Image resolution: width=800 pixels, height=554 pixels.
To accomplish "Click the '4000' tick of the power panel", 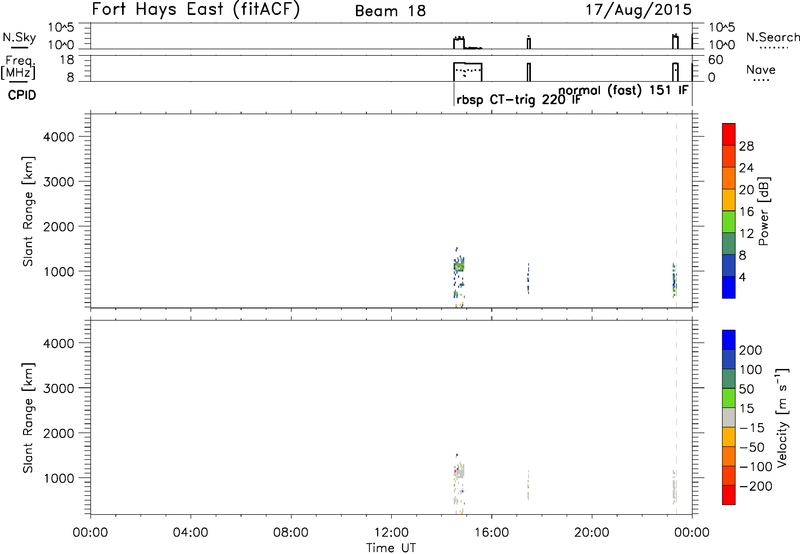I will pos(59,137).
